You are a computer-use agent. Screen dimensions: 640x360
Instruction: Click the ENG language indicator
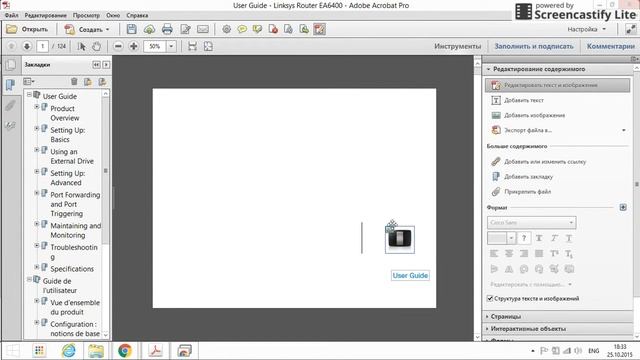click(593, 351)
